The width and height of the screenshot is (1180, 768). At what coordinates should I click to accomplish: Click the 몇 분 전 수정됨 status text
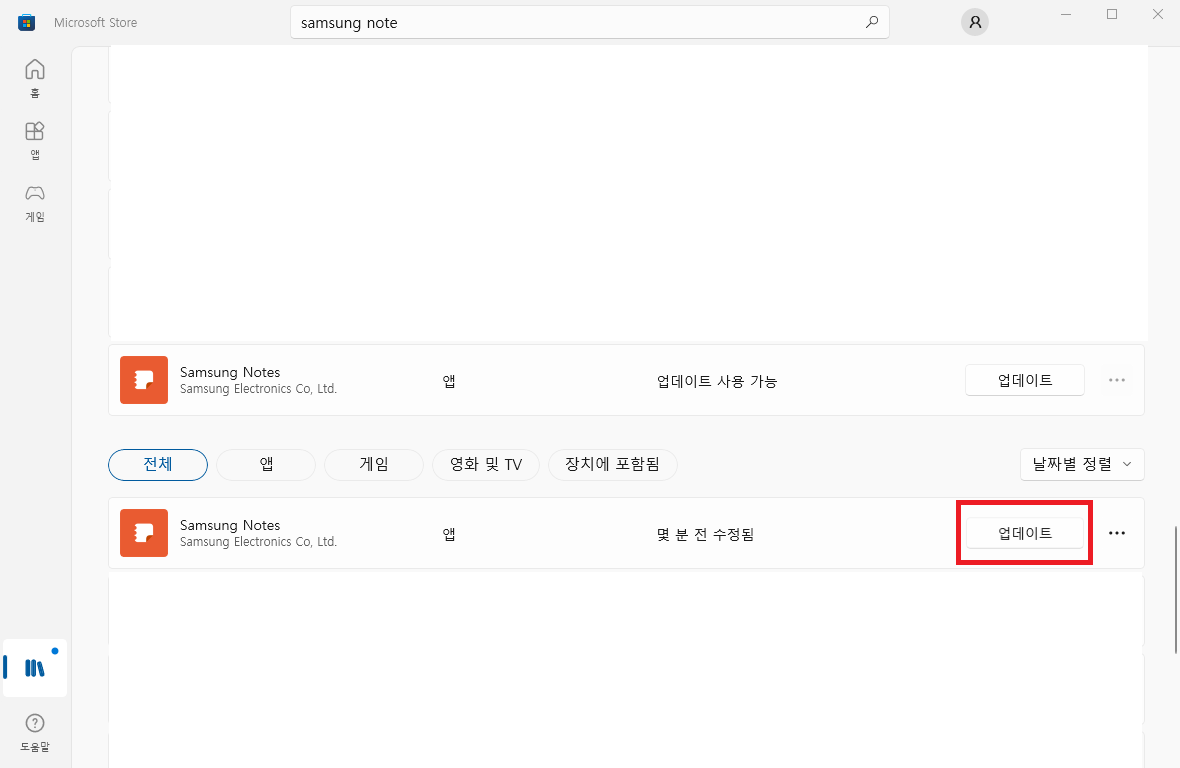coord(705,534)
